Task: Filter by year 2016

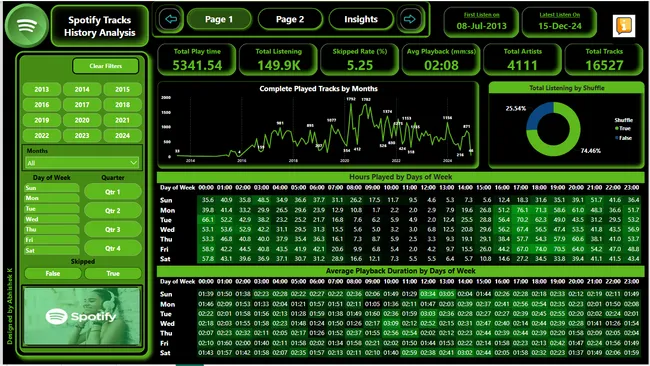Action: (41, 104)
